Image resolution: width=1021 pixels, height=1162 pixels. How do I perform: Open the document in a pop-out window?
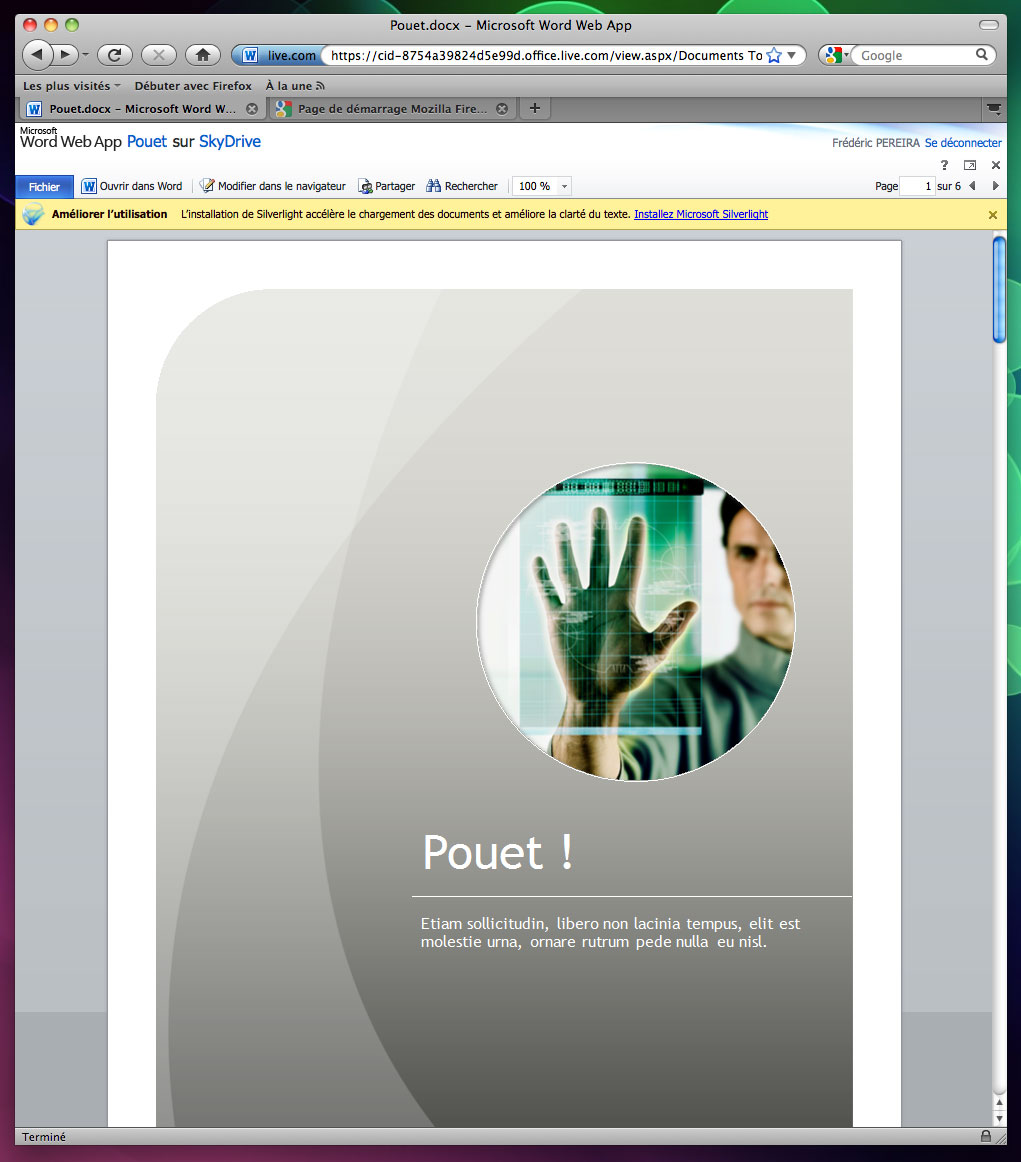[970, 165]
